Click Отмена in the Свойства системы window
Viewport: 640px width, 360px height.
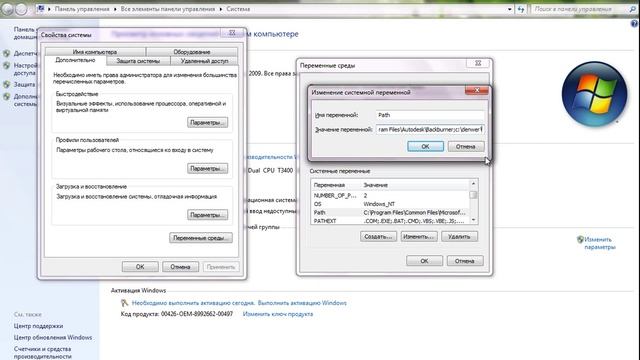(x=180, y=267)
